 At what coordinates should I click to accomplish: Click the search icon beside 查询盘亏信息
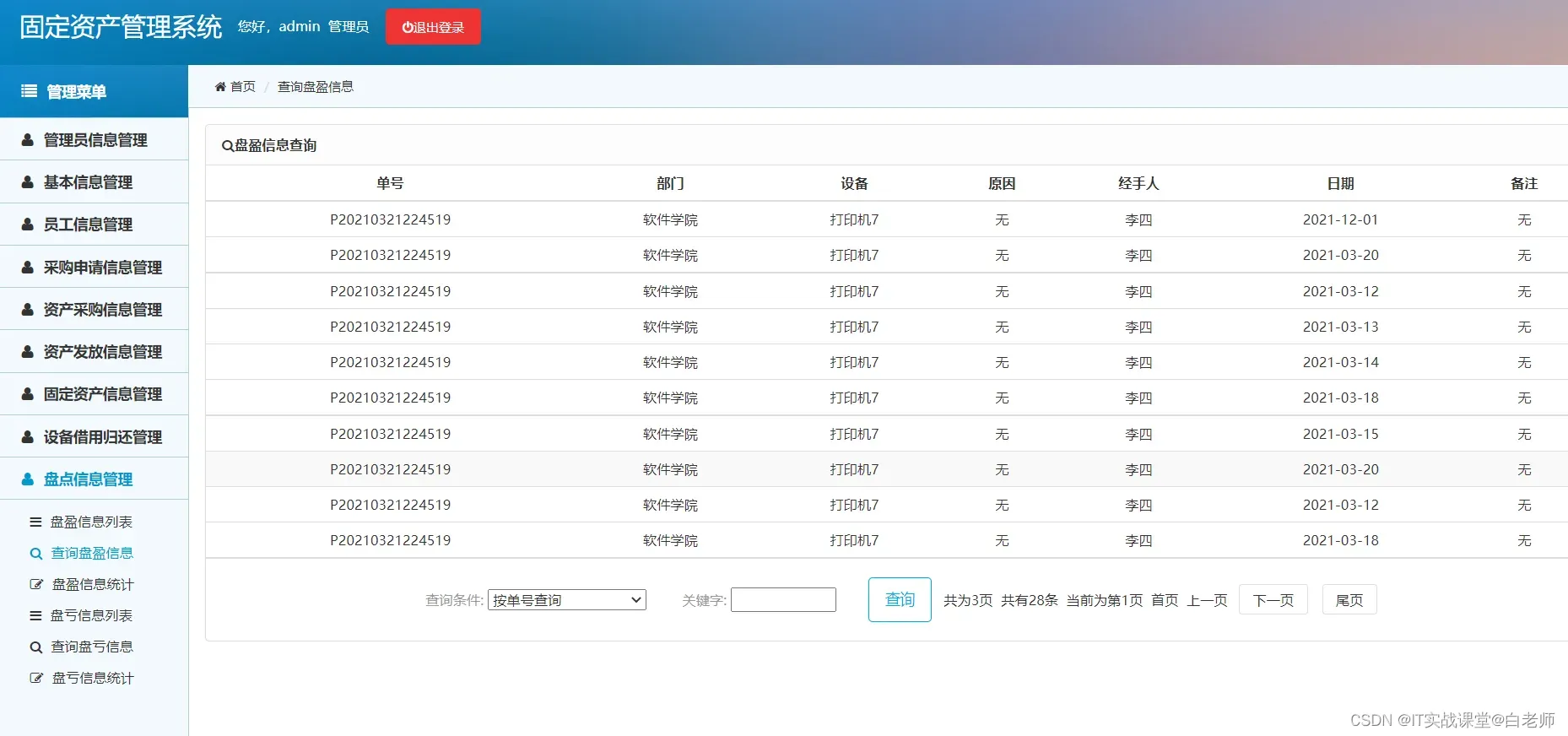coord(36,647)
